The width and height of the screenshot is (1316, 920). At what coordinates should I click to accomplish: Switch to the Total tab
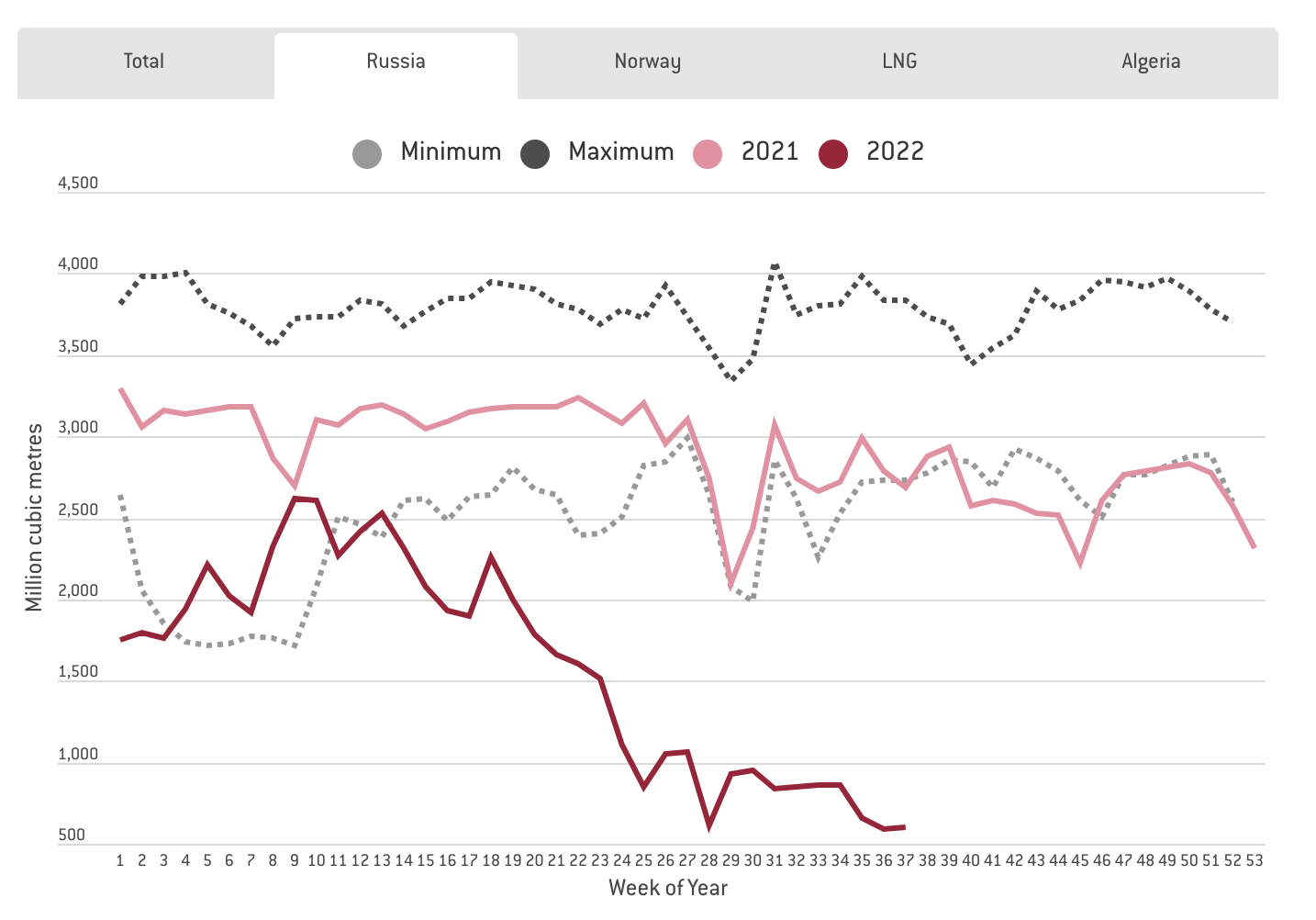point(144,62)
